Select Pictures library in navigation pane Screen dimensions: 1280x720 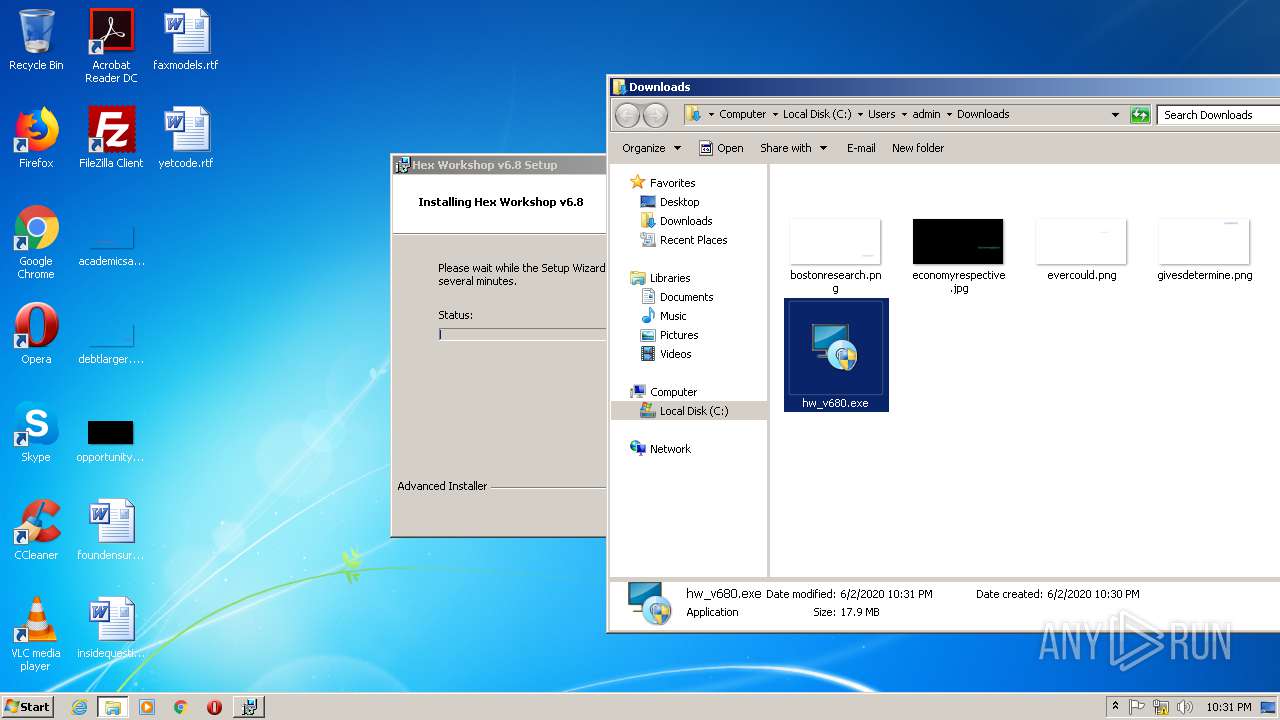point(669,335)
